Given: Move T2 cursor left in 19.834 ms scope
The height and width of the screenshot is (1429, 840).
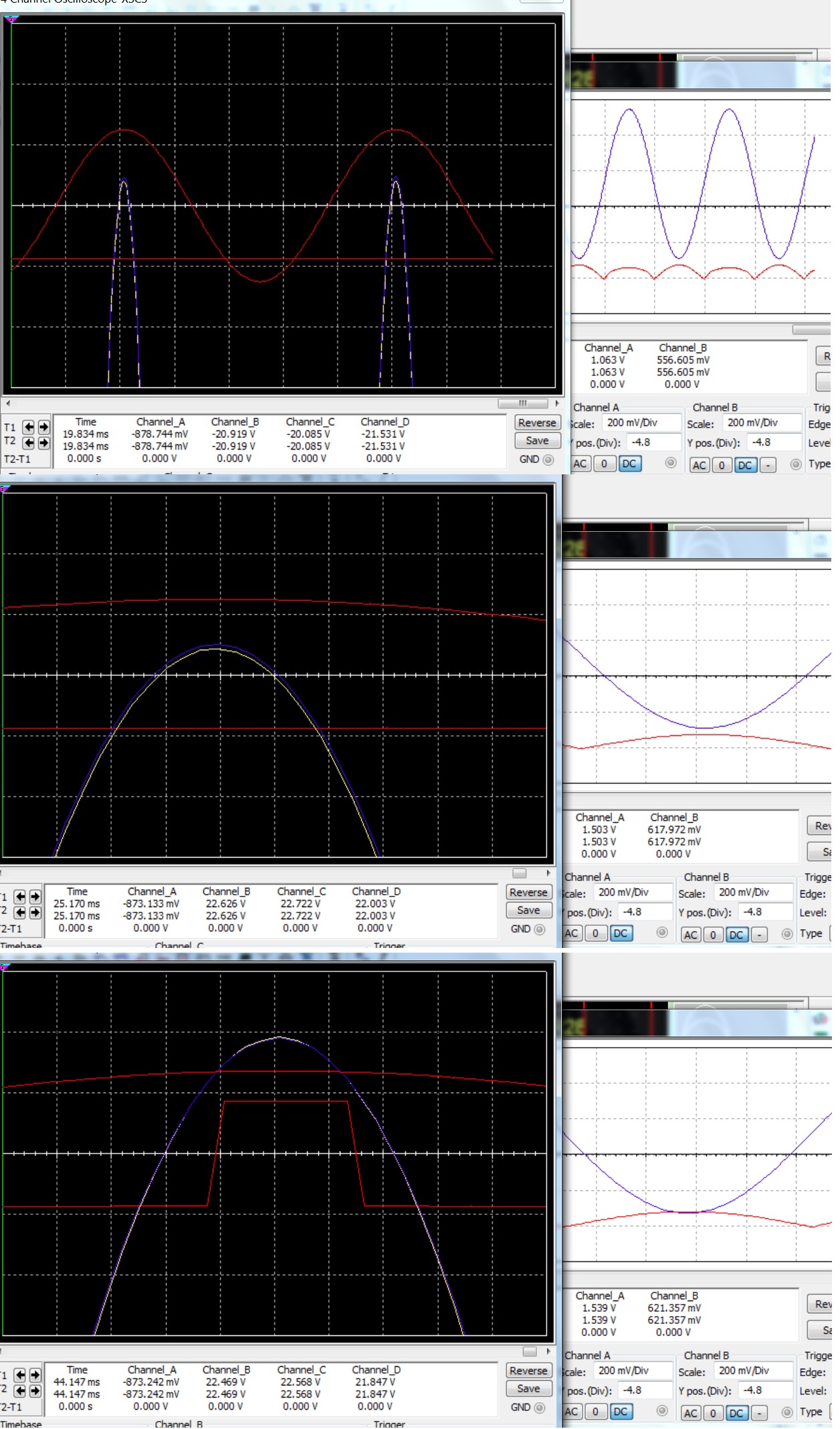Looking at the screenshot, I should pos(29,443).
